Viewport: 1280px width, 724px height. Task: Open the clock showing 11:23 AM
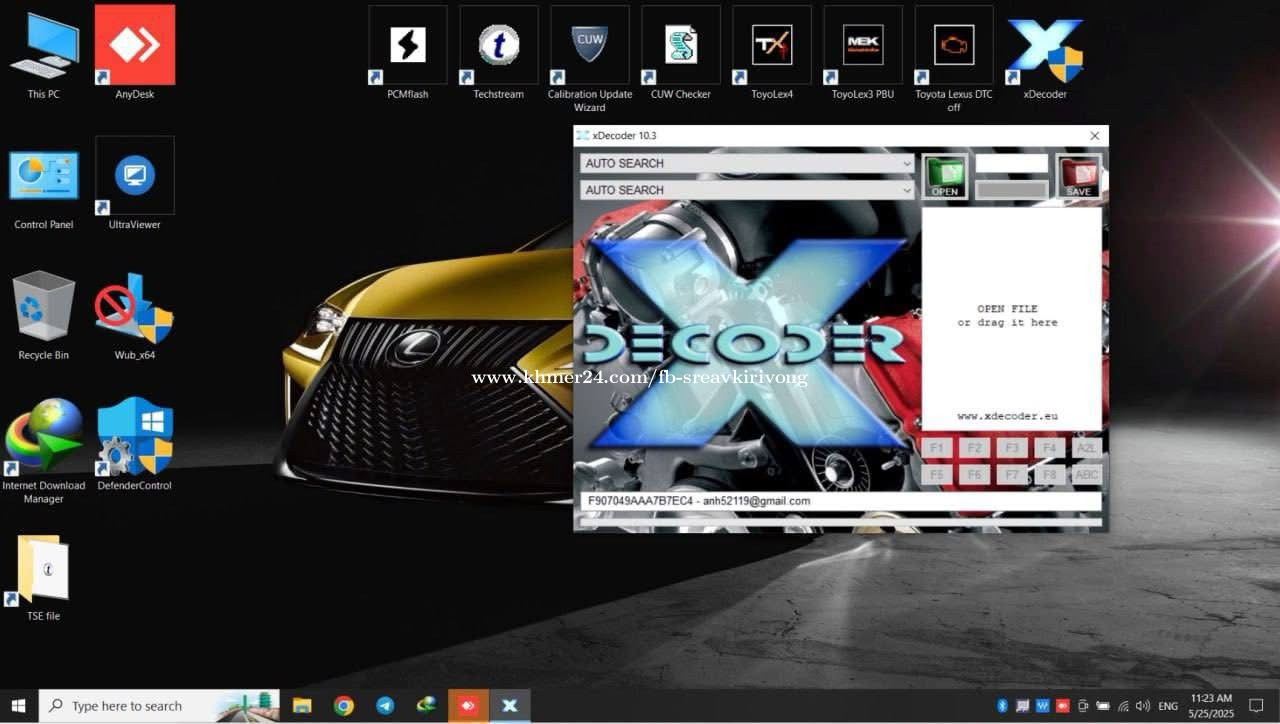[x=1211, y=705]
